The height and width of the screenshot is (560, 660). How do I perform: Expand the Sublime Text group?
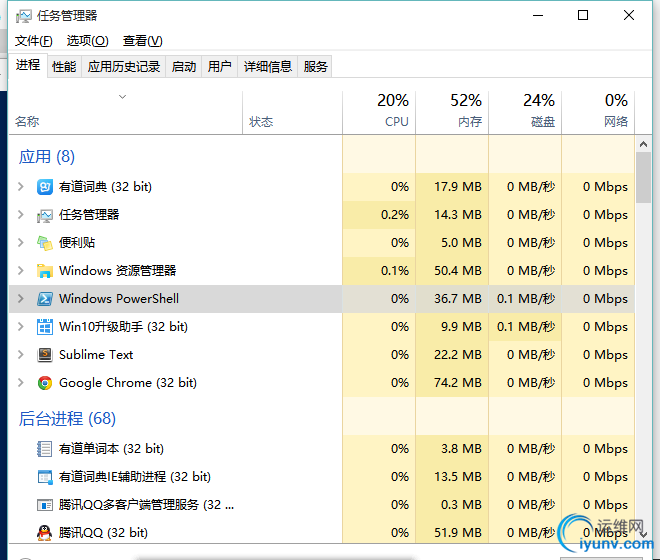pos(21,355)
